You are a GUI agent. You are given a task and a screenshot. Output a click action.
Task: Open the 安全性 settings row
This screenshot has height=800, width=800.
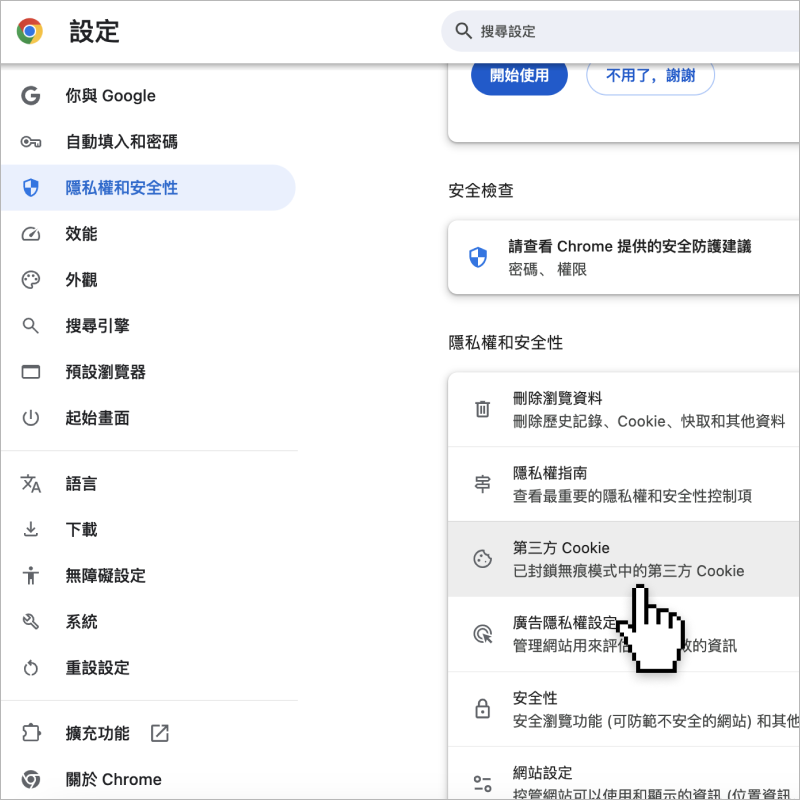coord(623,709)
